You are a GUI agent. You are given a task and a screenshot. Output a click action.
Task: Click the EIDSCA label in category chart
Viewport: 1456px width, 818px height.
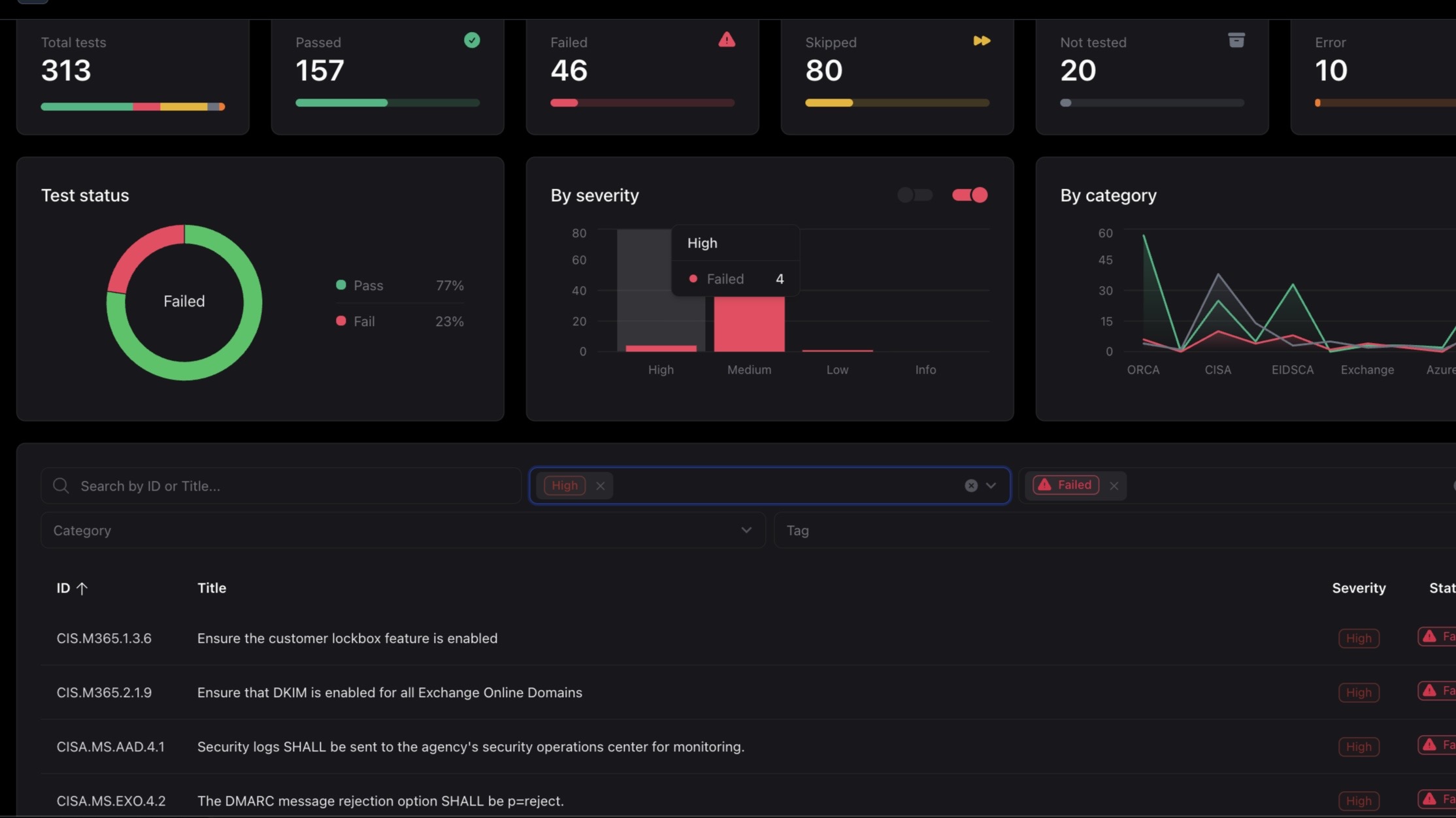[x=1292, y=370]
